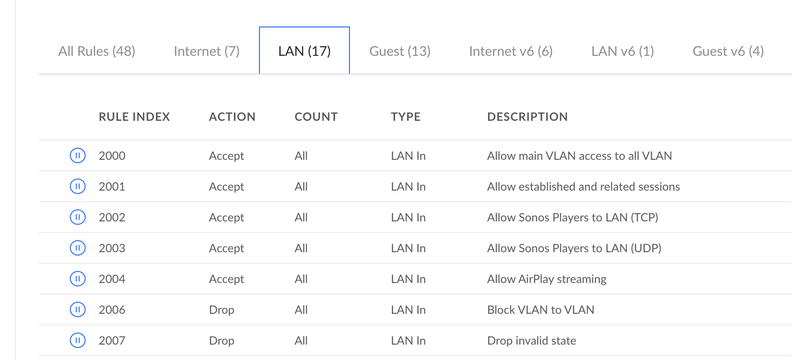
Task: Switch to the Guest v6 (4) tab
Action: pyautogui.click(x=728, y=51)
